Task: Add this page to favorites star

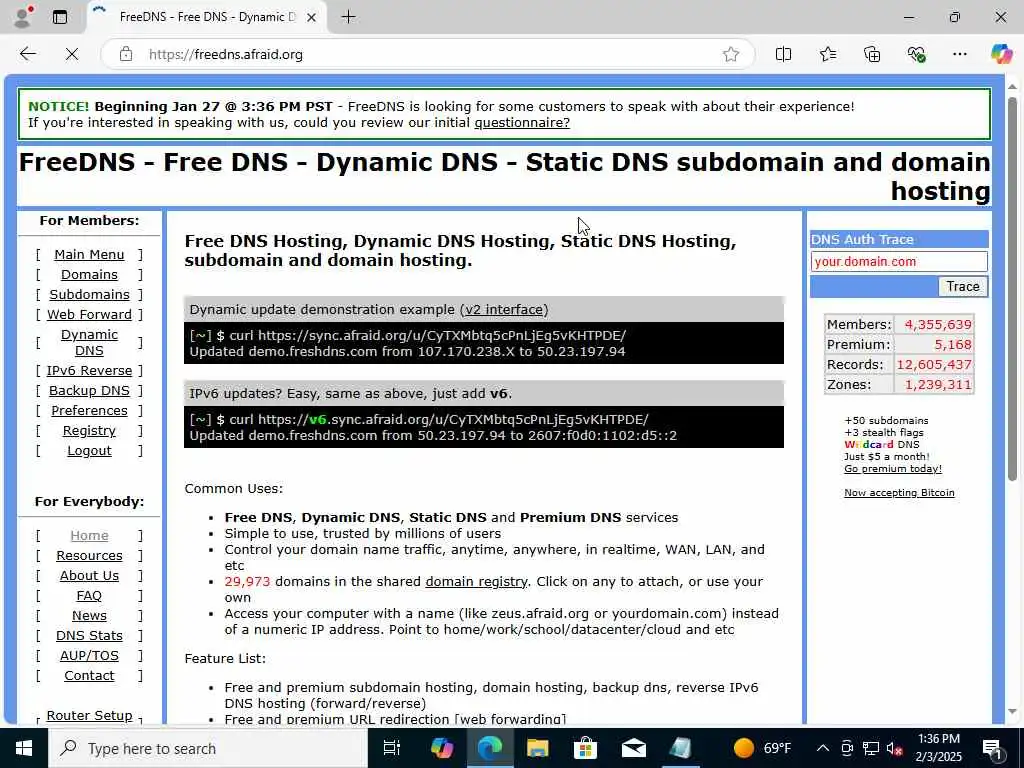Action: pyautogui.click(x=731, y=54)
